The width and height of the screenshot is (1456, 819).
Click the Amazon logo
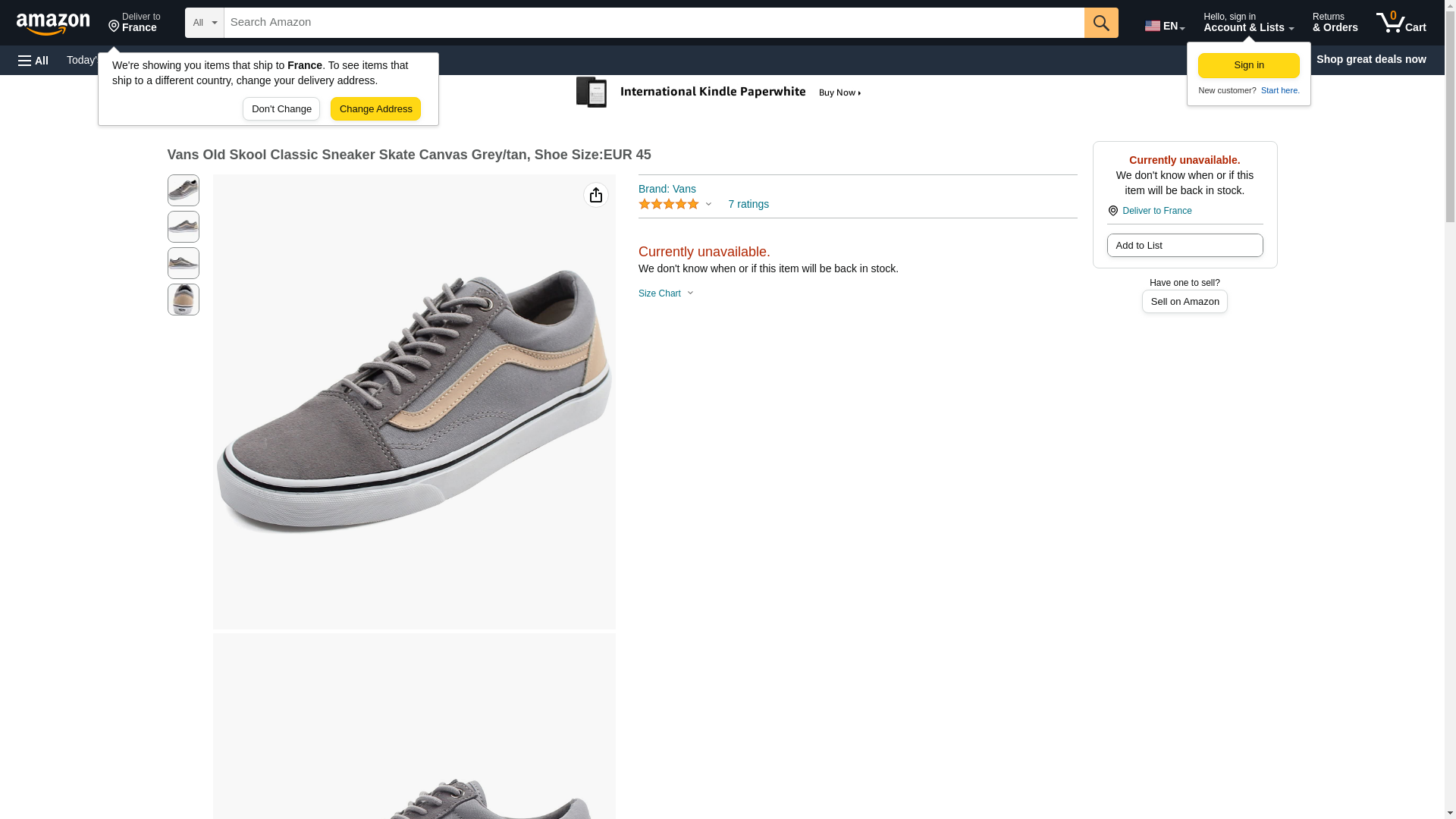pos(53,24)
